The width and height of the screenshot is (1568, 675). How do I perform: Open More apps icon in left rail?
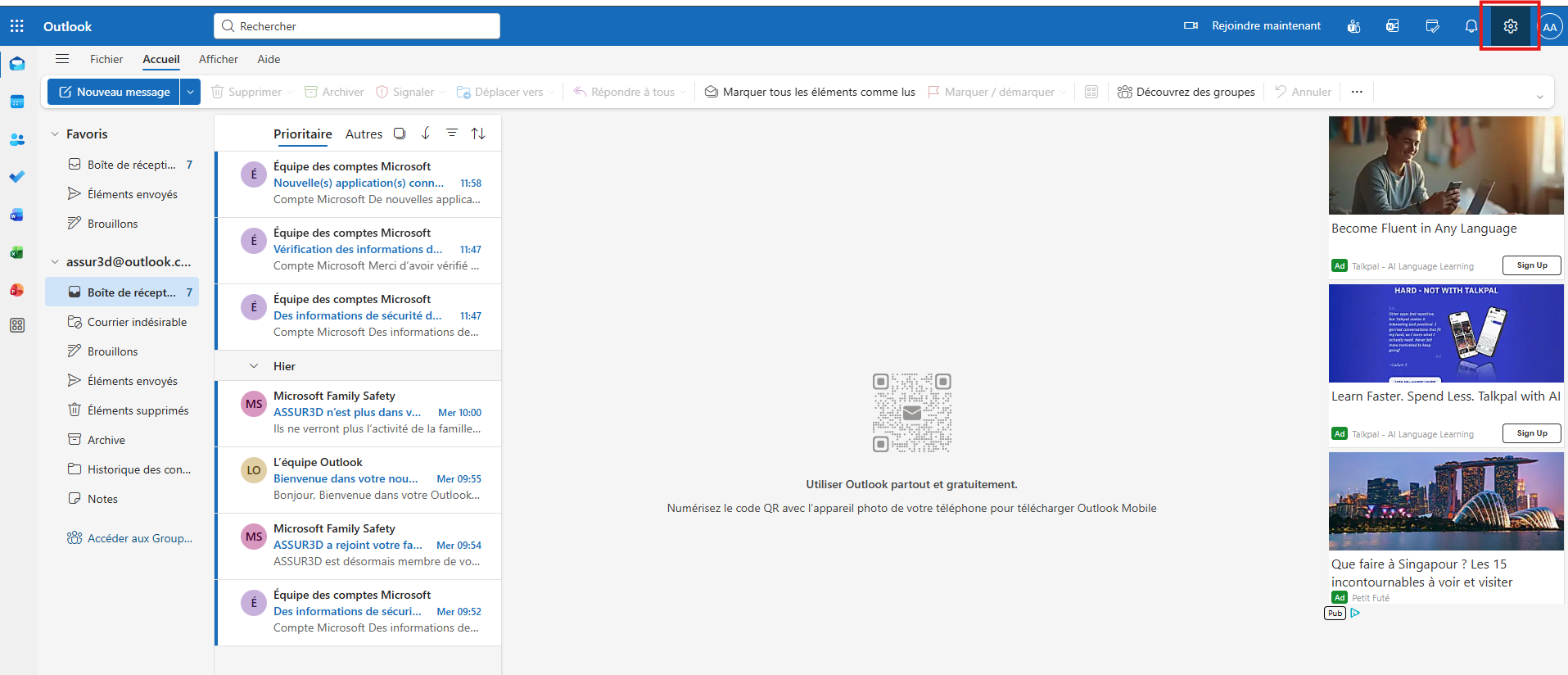17,325
